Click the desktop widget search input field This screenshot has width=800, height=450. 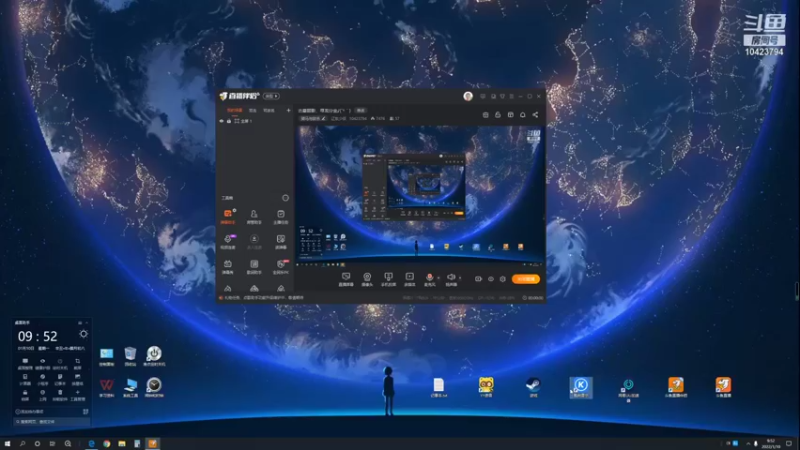pos(52,422)
